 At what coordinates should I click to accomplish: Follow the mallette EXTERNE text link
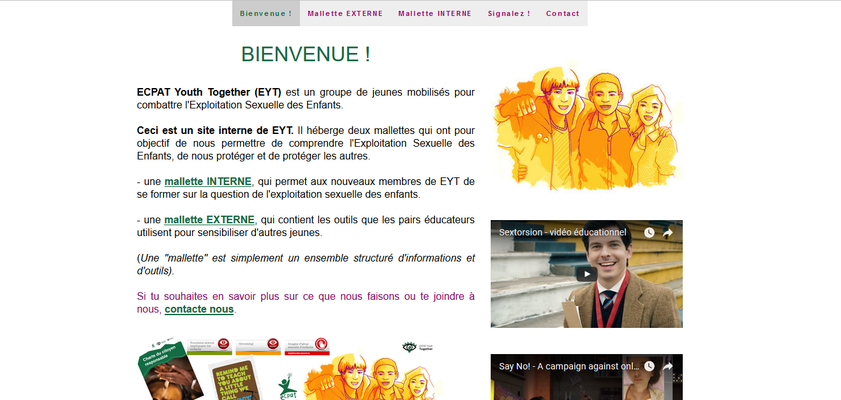pyautogui.click(x=209, y=220)
